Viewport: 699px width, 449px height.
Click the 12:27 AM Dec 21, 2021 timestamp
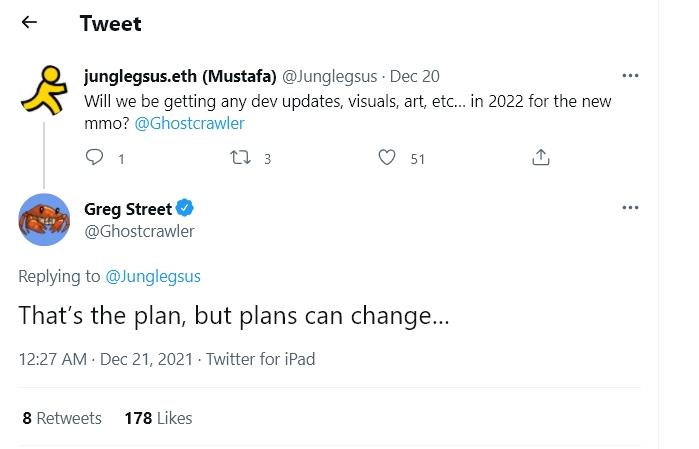[x=106, y=359]
